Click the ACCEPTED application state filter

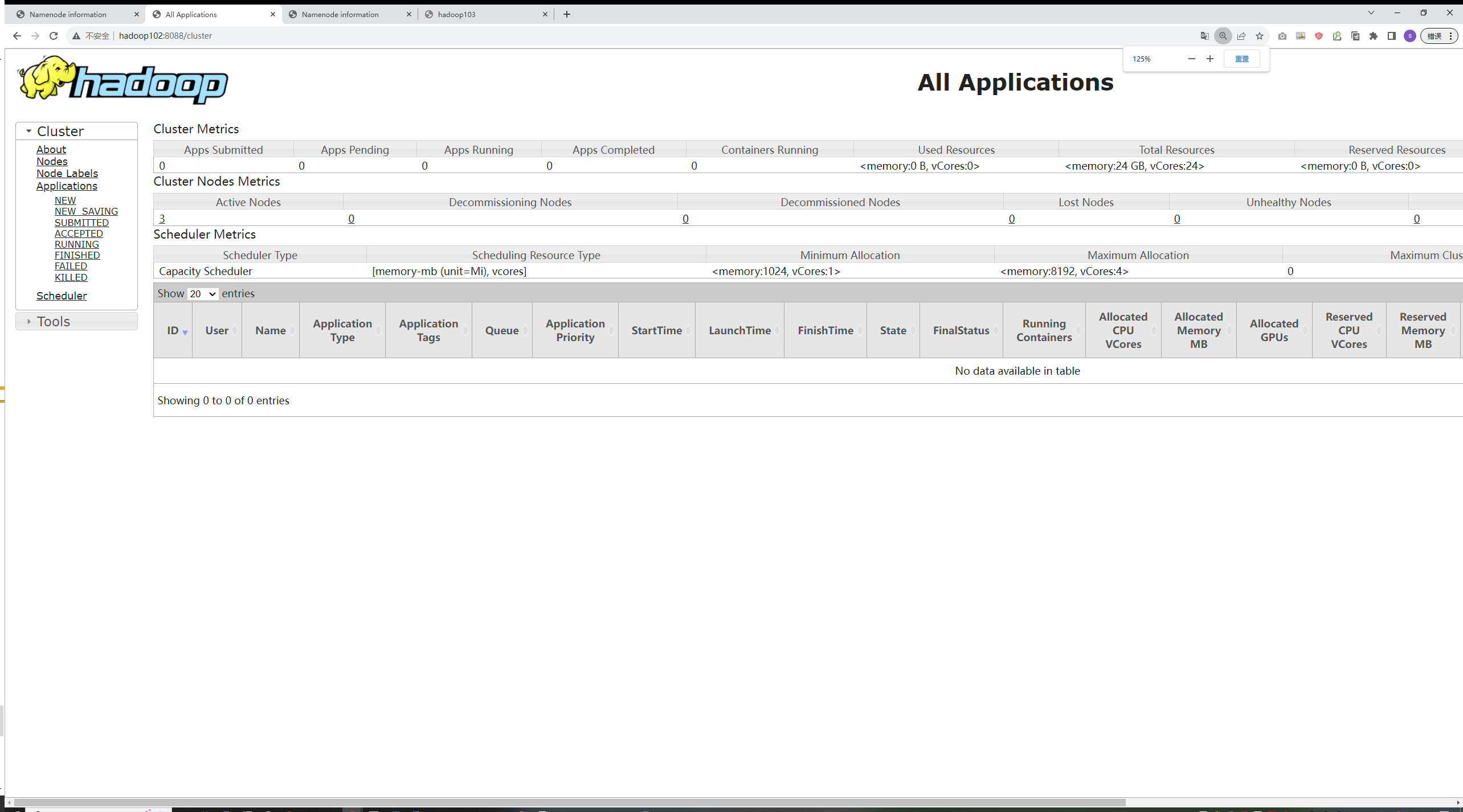pos(78,233)
